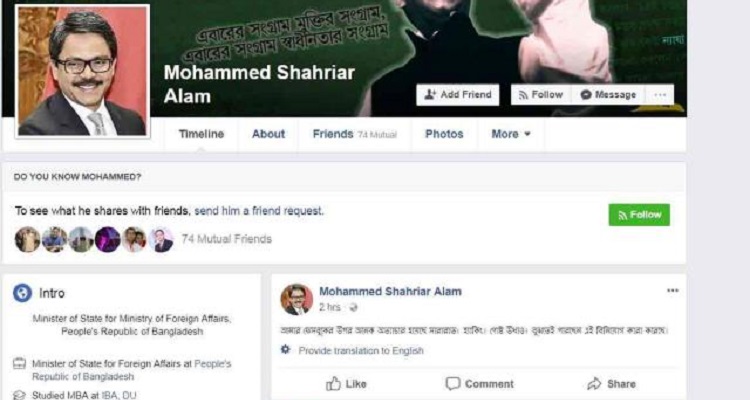
Task: Click the first mutual friend avatar
Action: [27, 239]
